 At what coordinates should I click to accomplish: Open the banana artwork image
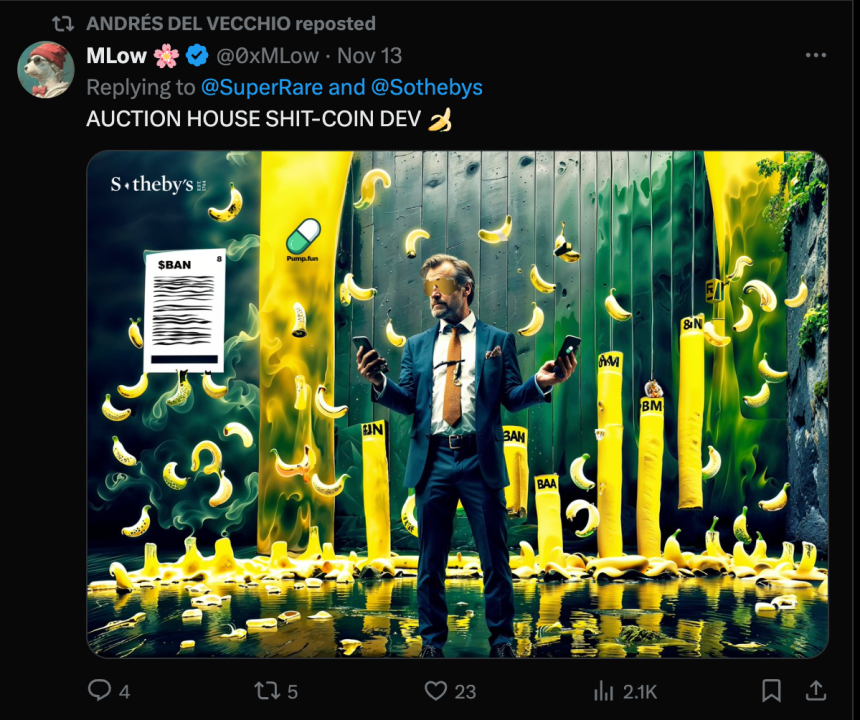point(457,404)
